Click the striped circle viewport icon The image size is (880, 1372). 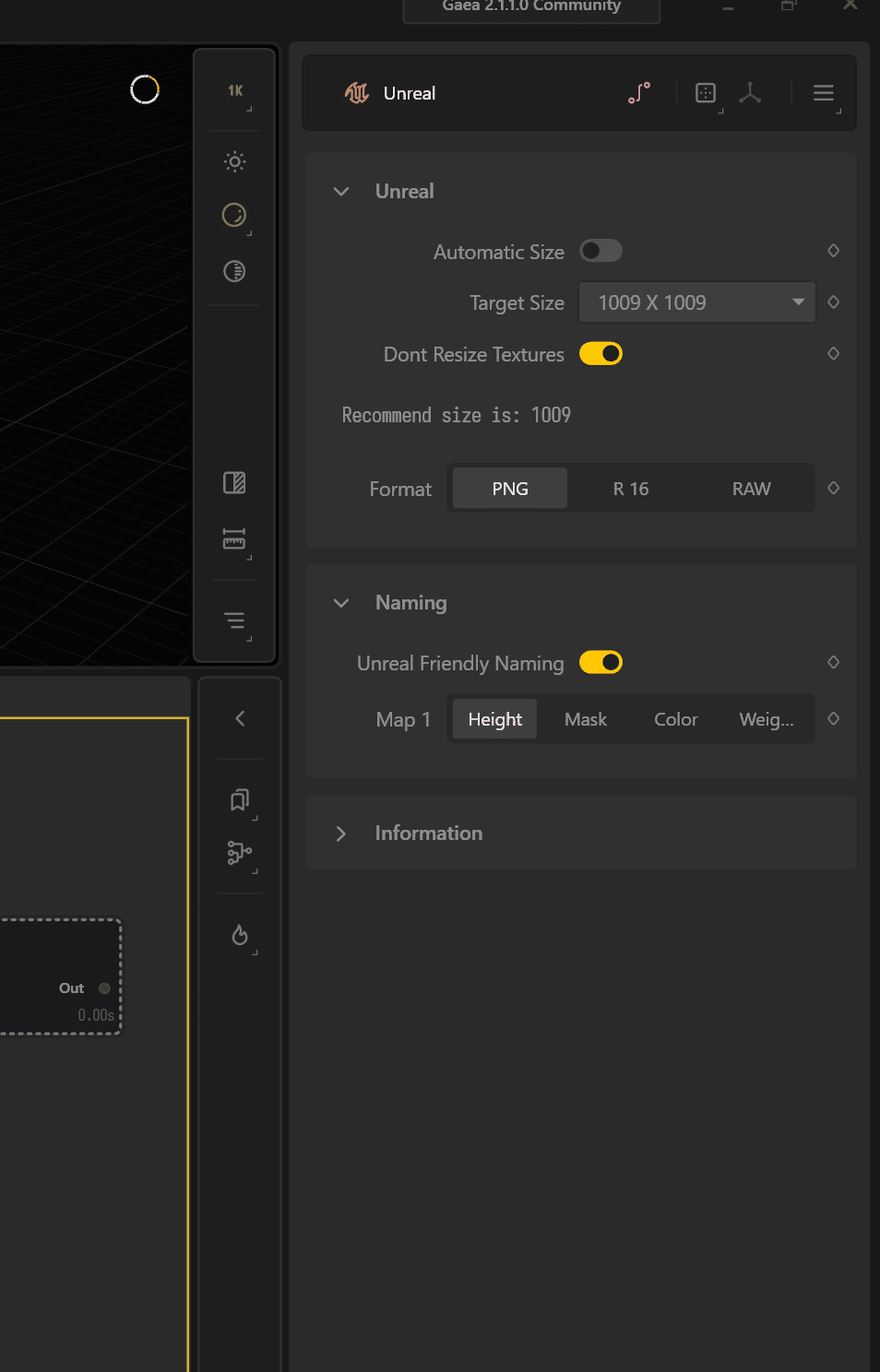pos(235,271)
